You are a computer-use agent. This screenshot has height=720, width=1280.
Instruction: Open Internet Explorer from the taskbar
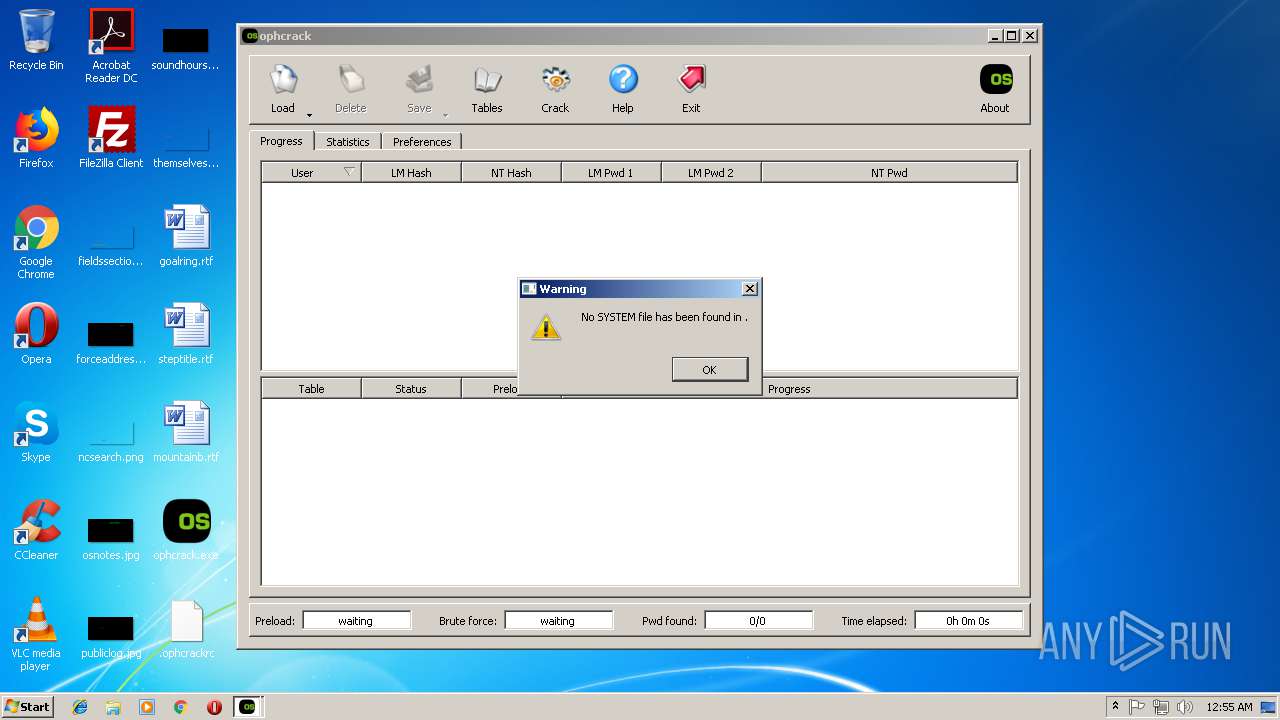[x=80, y=707]
